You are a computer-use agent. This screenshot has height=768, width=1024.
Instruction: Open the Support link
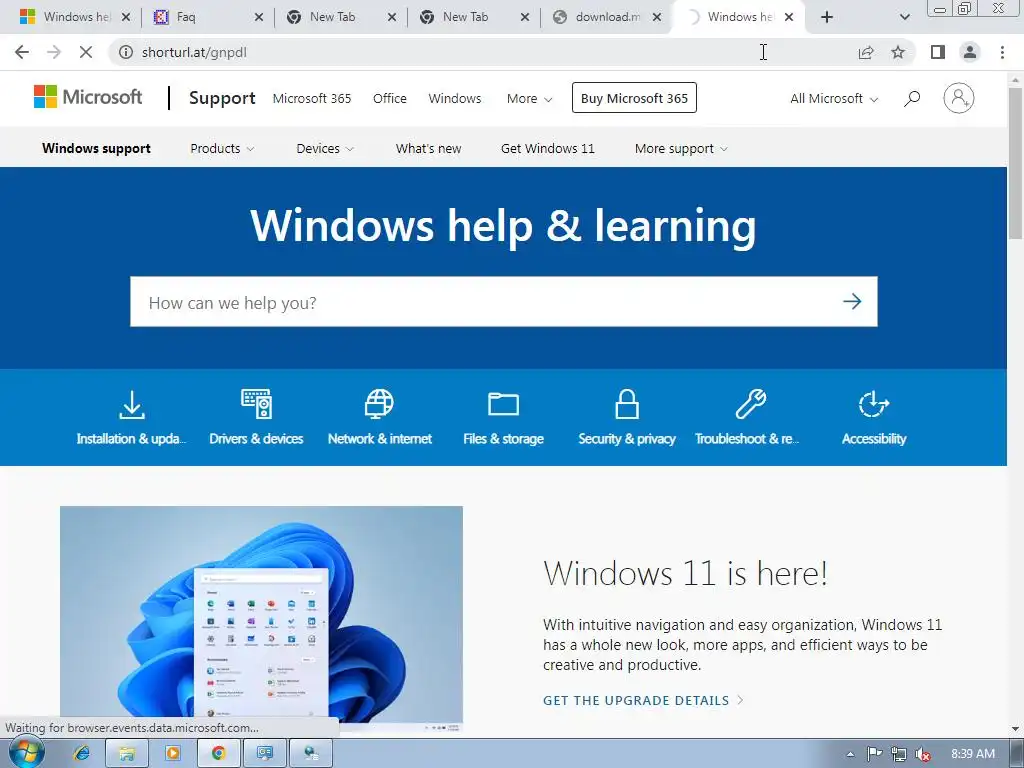pyautogui.click(x=222, y=98)
